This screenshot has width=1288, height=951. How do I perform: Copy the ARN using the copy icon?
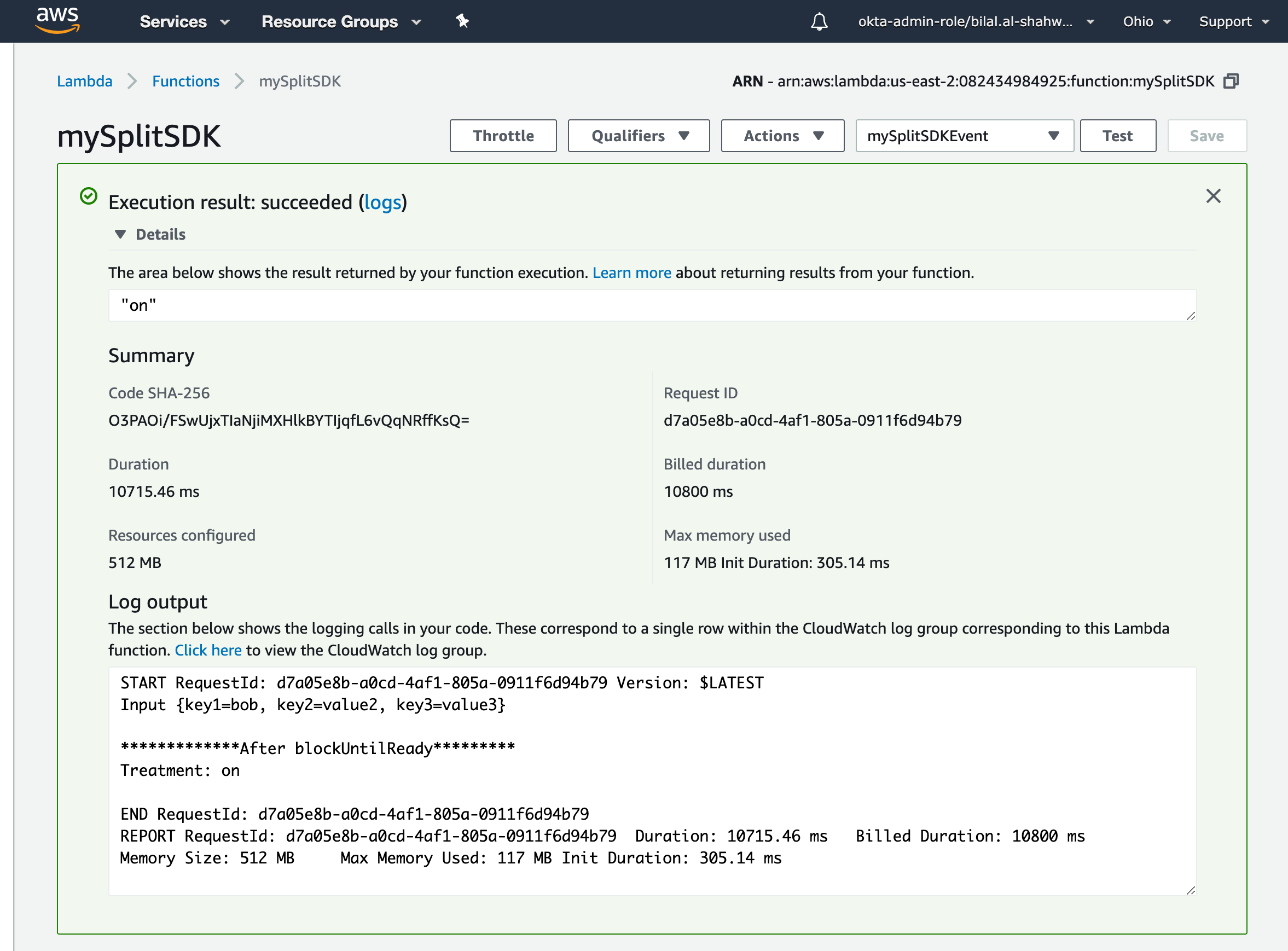1231,81
